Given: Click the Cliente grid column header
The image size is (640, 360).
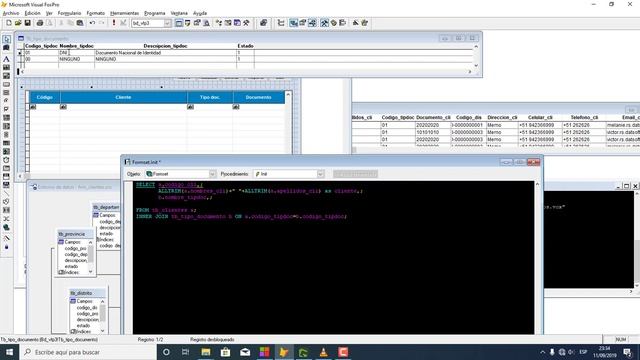Looking at the screenshot, I should pos(123,97).
